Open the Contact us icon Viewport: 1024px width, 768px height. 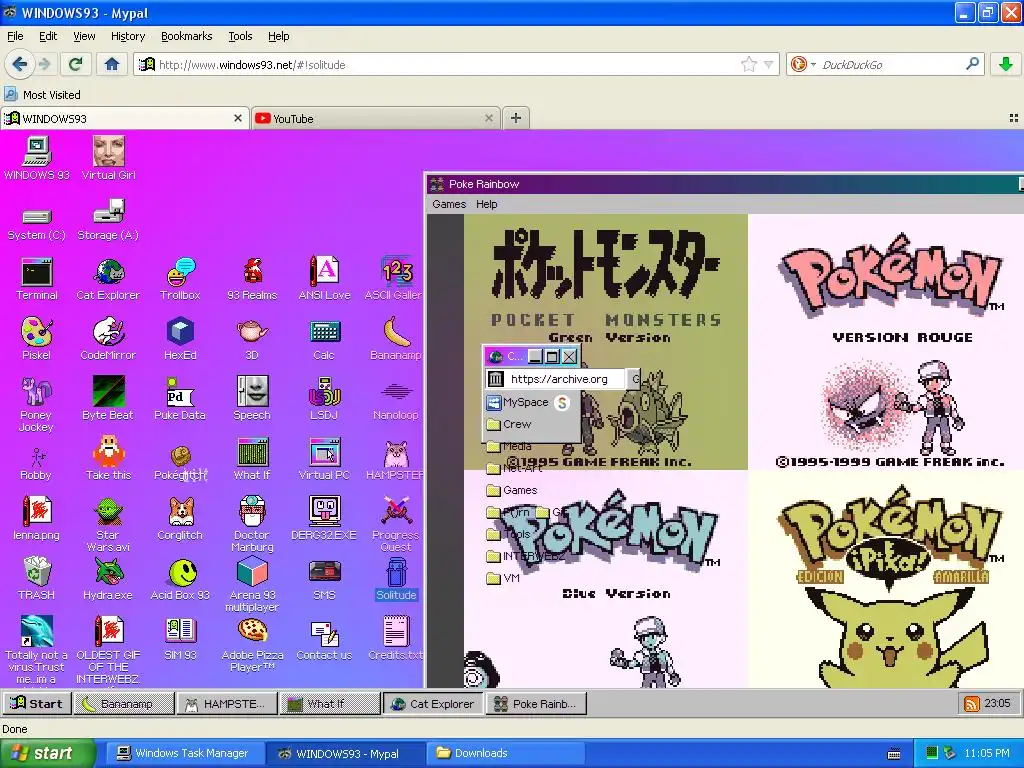(324, 639)
